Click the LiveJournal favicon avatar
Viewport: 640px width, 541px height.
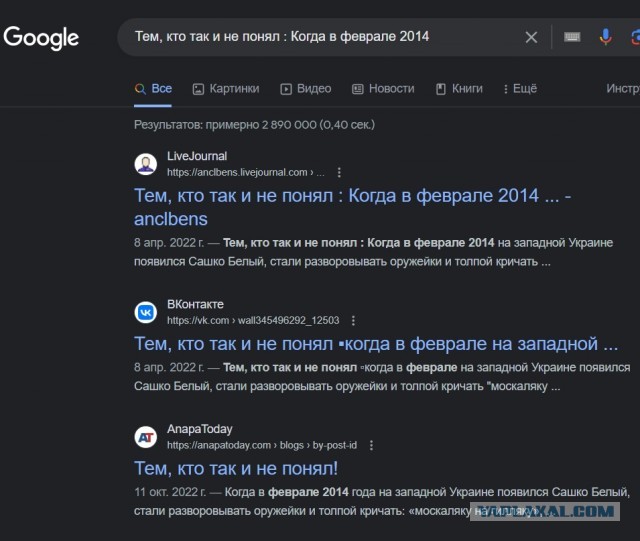[x=146, y=164]
